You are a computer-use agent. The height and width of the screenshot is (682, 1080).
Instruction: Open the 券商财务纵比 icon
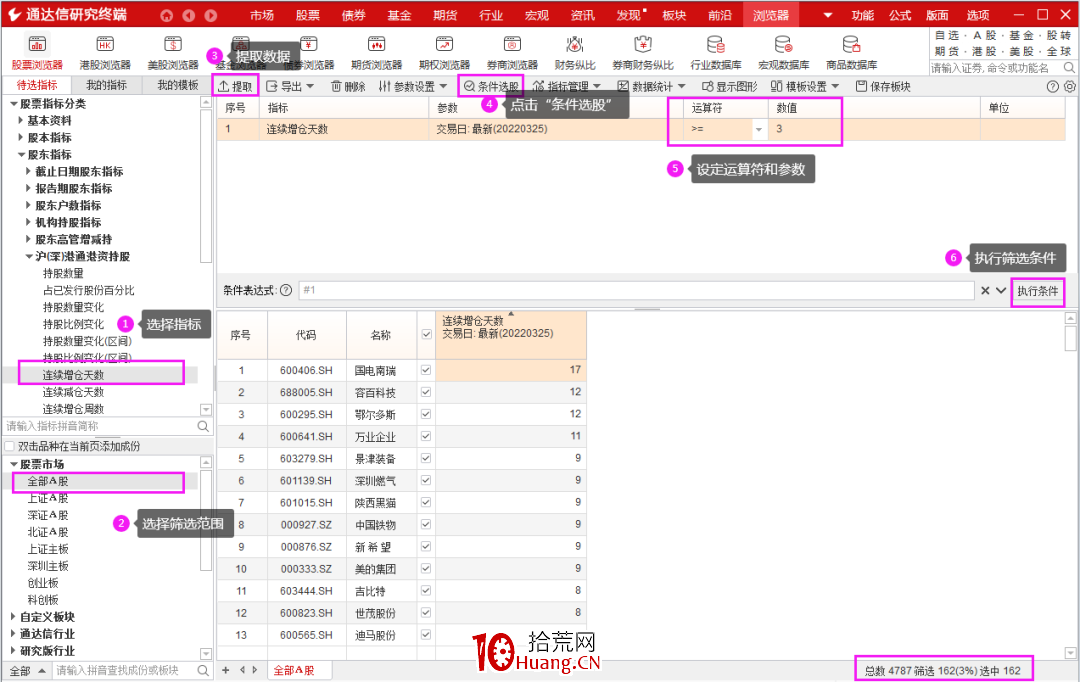point(643,53)
